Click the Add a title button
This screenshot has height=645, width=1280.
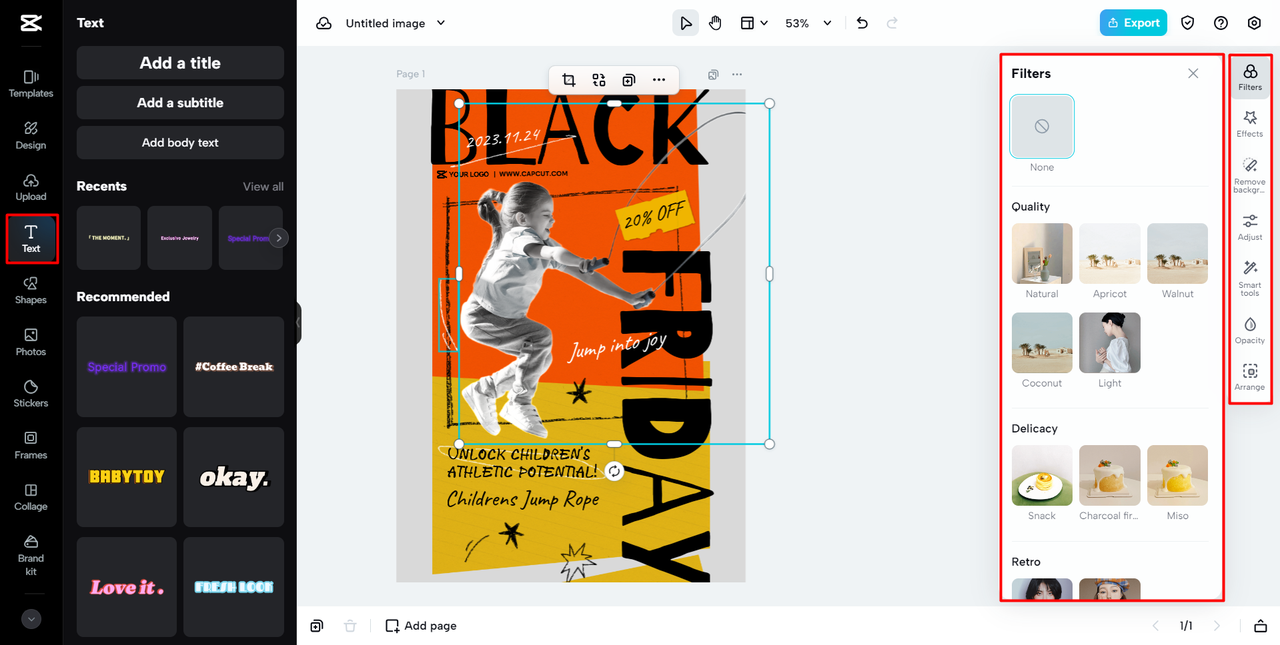tap(180, 63)
